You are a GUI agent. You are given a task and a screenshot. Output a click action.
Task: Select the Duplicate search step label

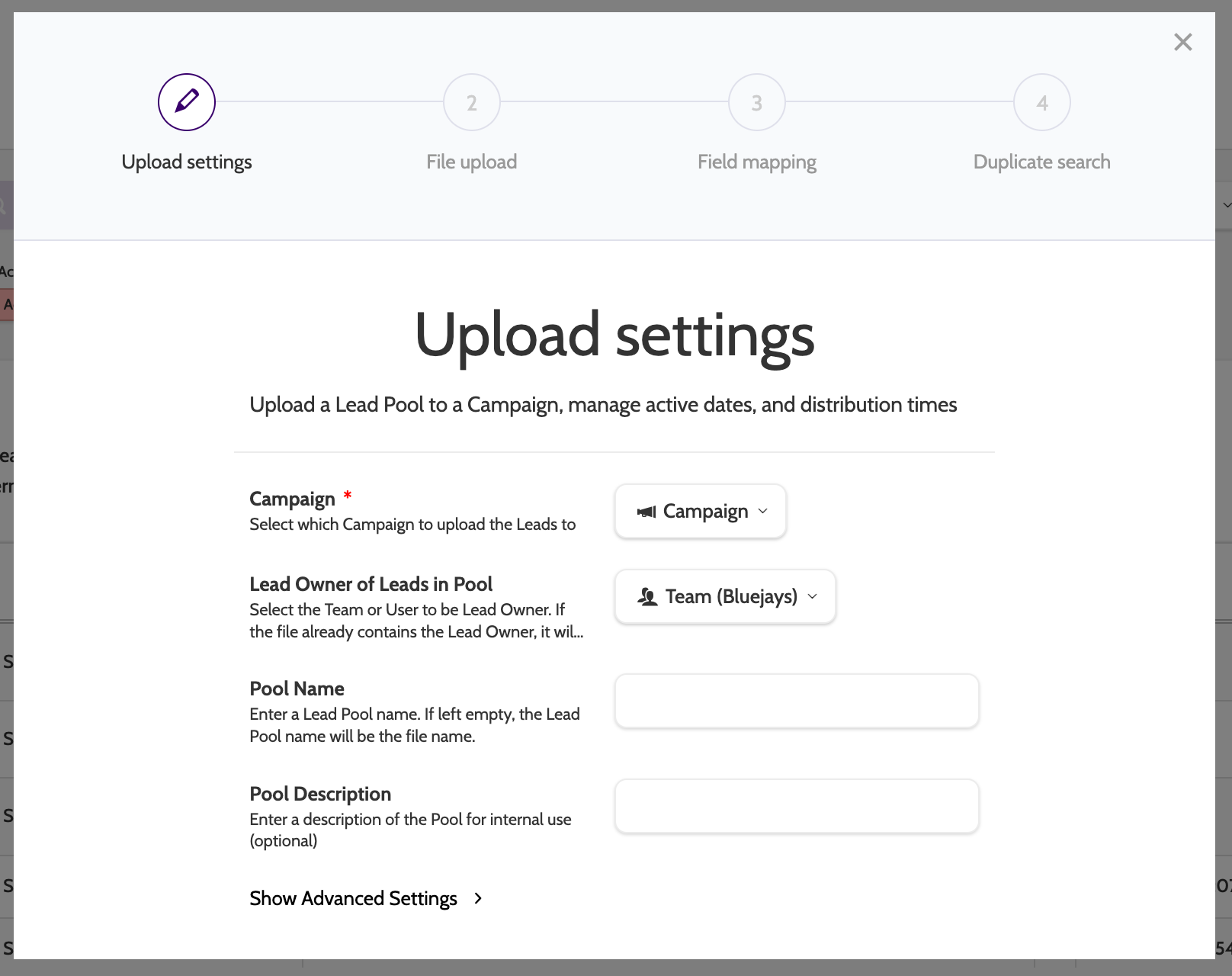[1042, 162]
